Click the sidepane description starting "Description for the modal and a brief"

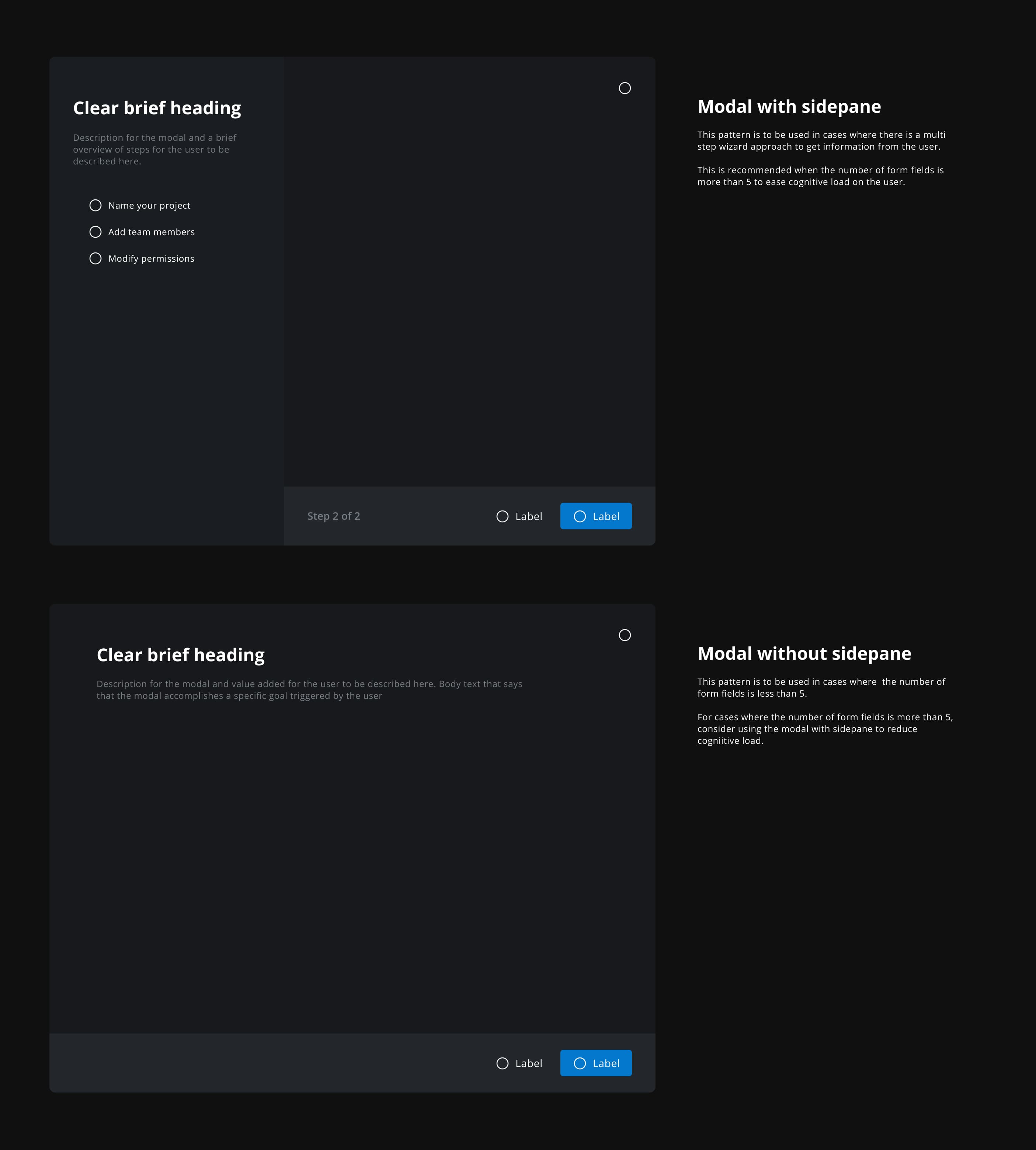[x=155, y=150]
